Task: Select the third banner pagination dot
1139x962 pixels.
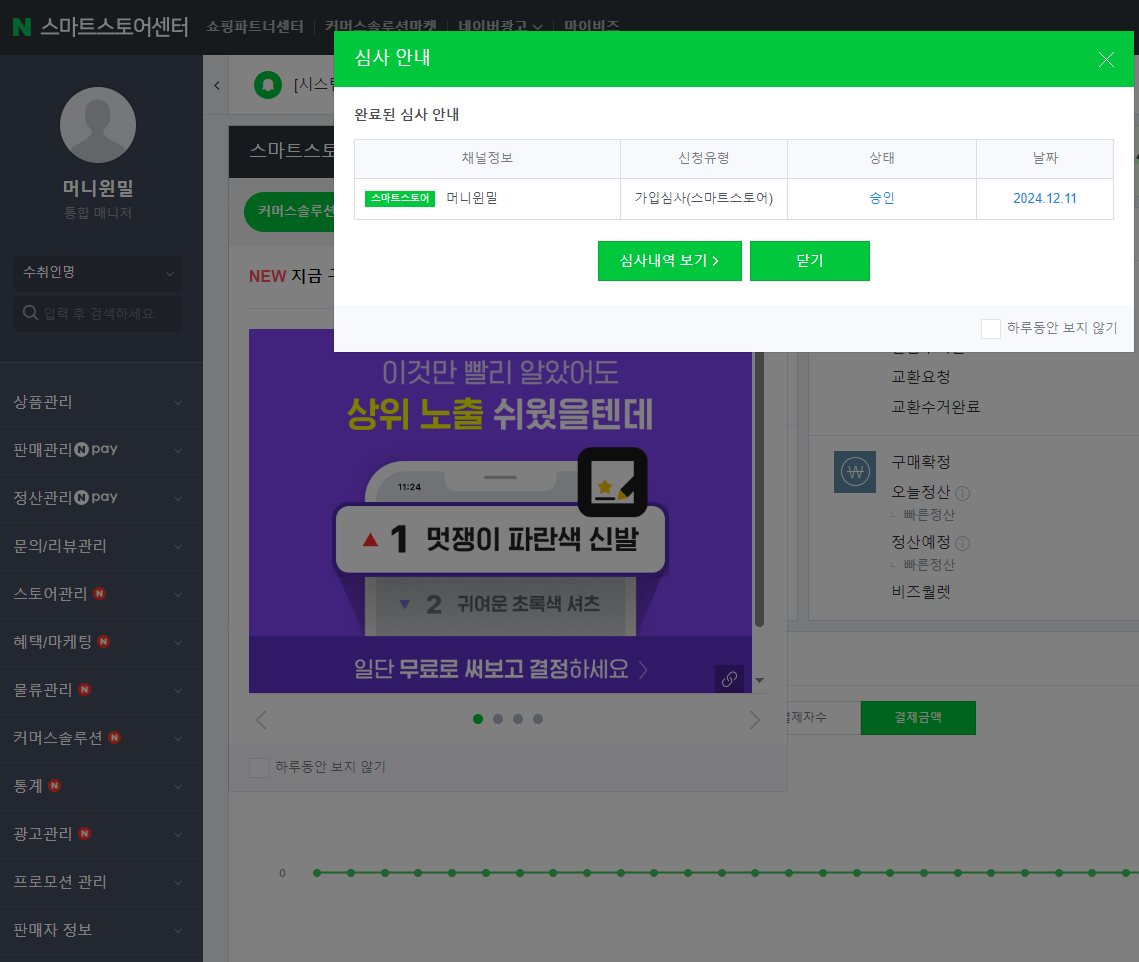Action: (517, 719)
